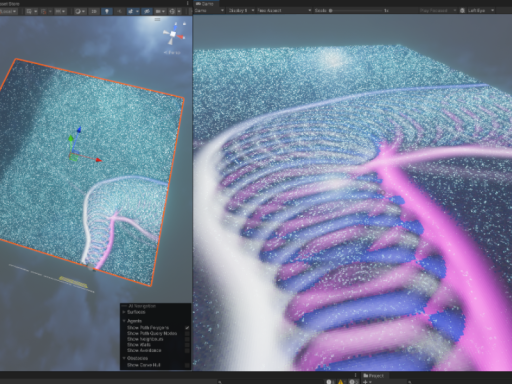Enable Show Walls checkbox

187,345
